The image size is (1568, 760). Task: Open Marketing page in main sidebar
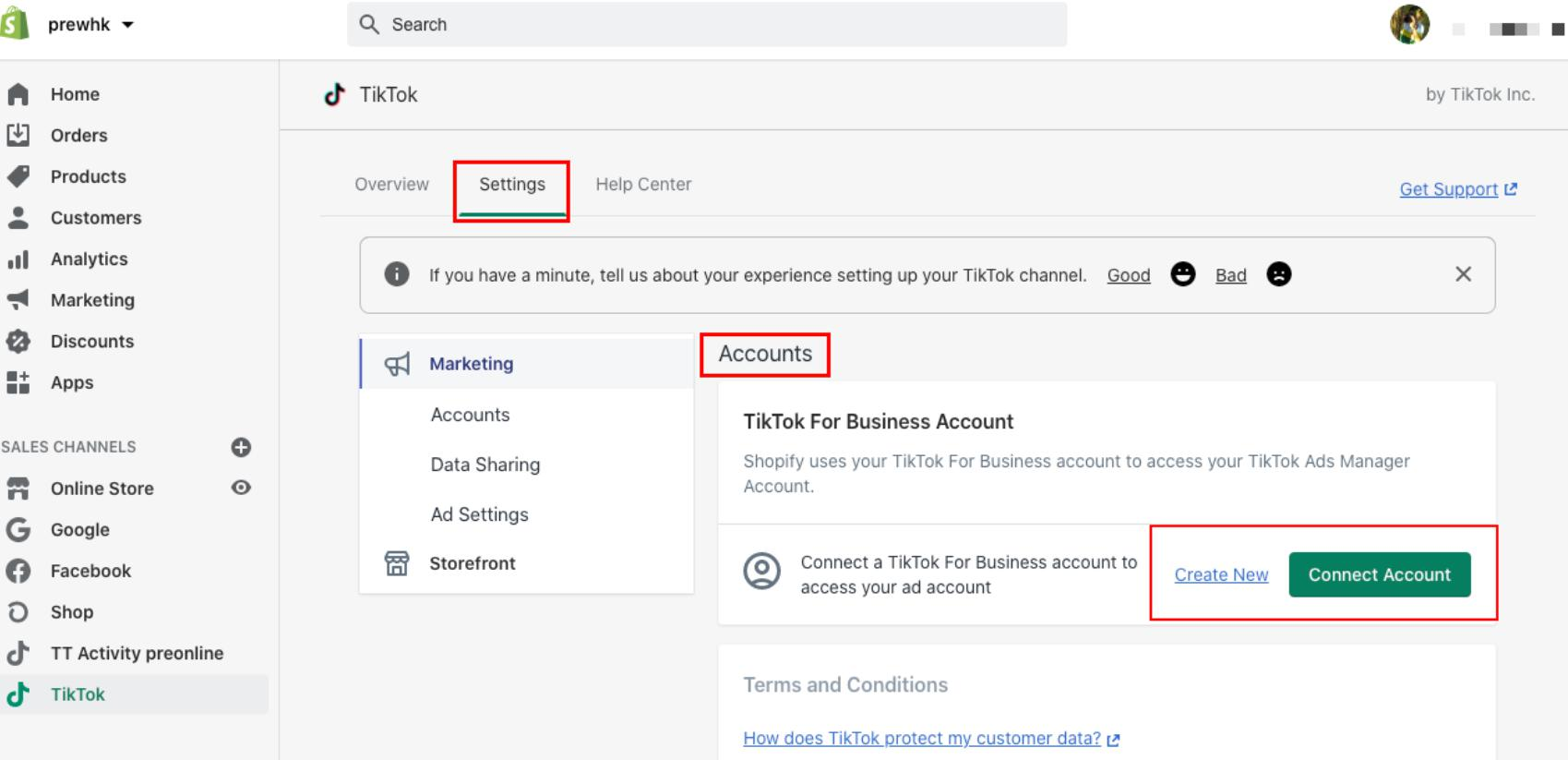(92, 300)
